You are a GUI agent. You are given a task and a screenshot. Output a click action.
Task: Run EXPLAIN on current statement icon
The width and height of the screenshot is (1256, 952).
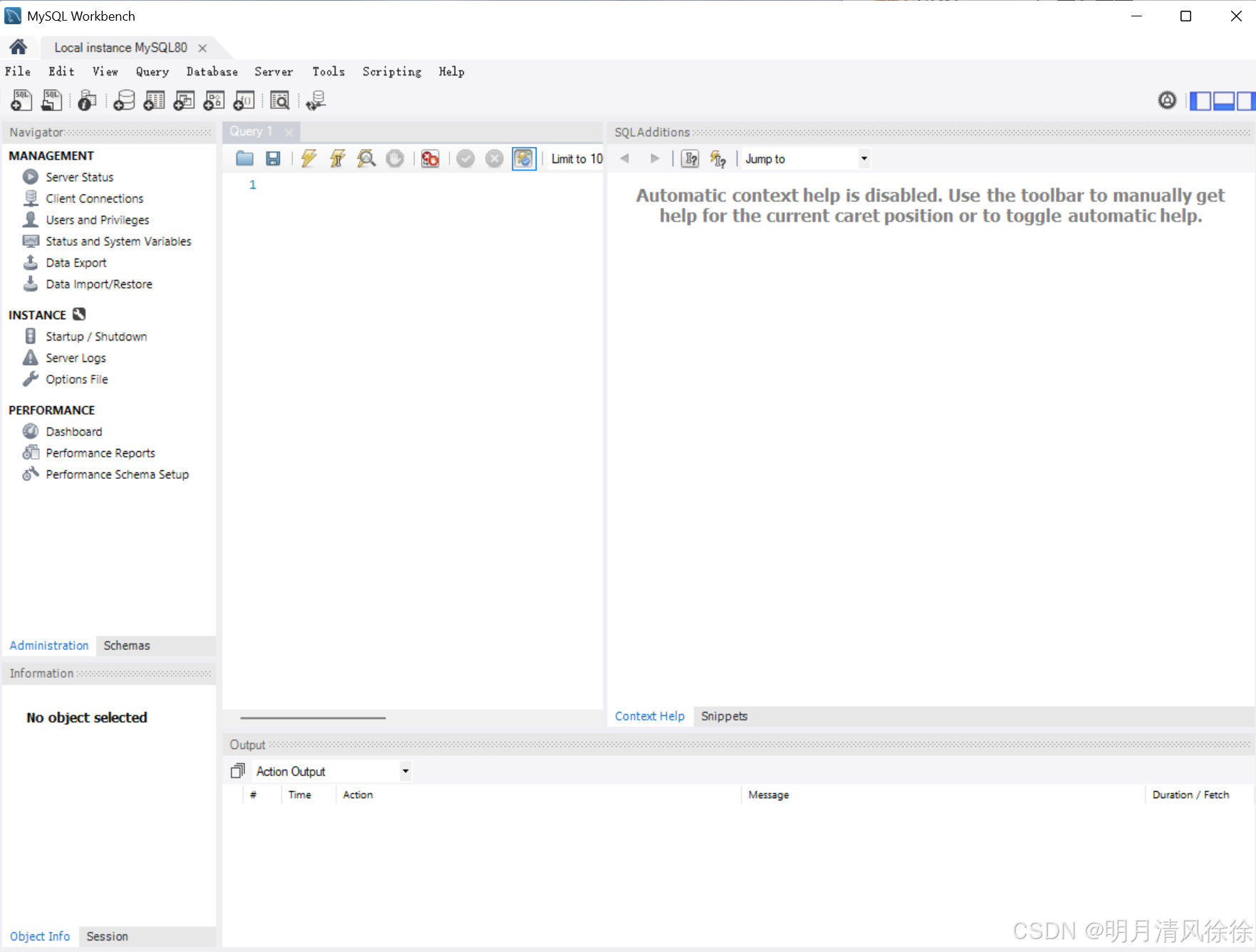point(366,158)
